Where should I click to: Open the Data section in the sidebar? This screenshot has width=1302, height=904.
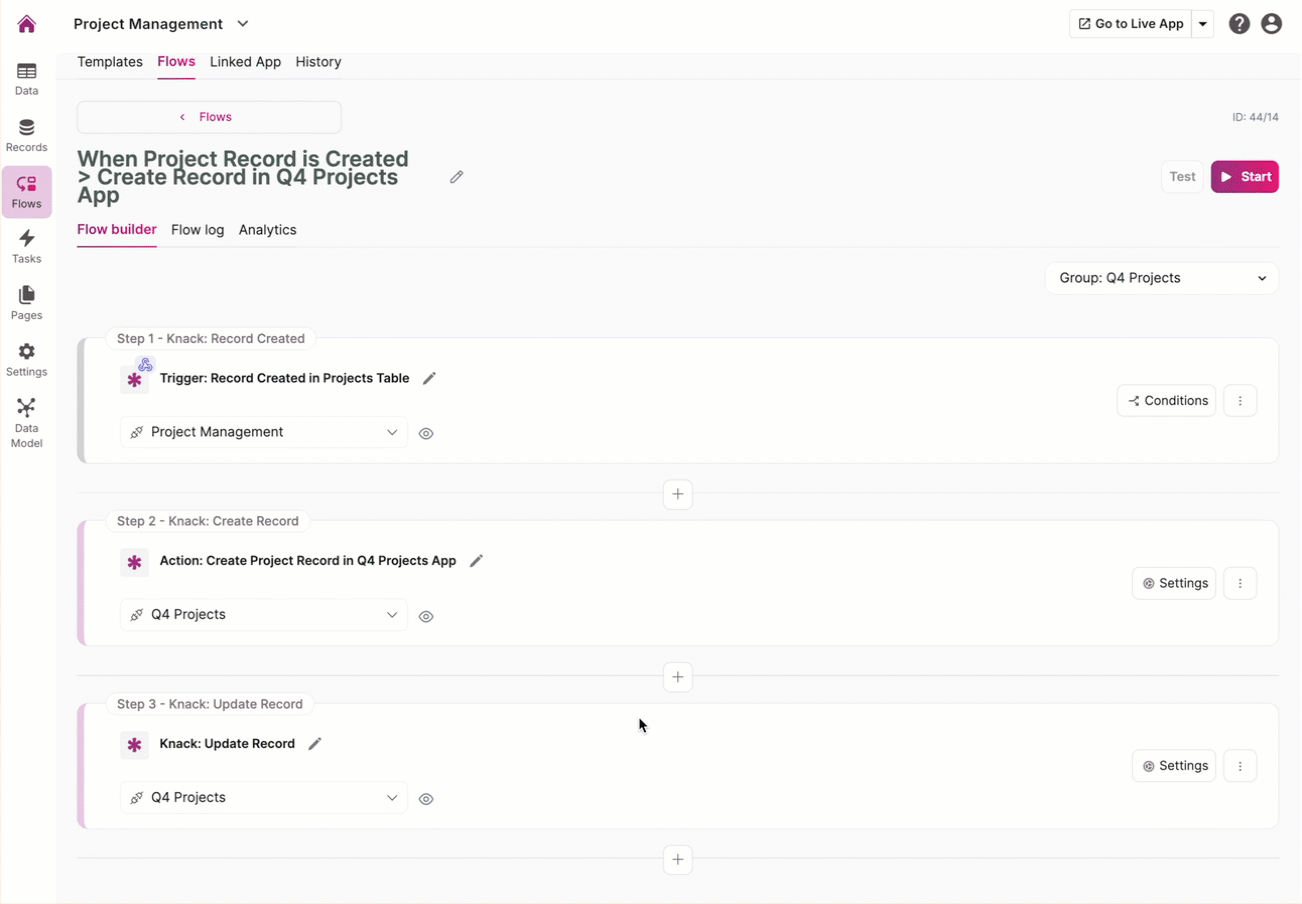click(x=26, y=76)
